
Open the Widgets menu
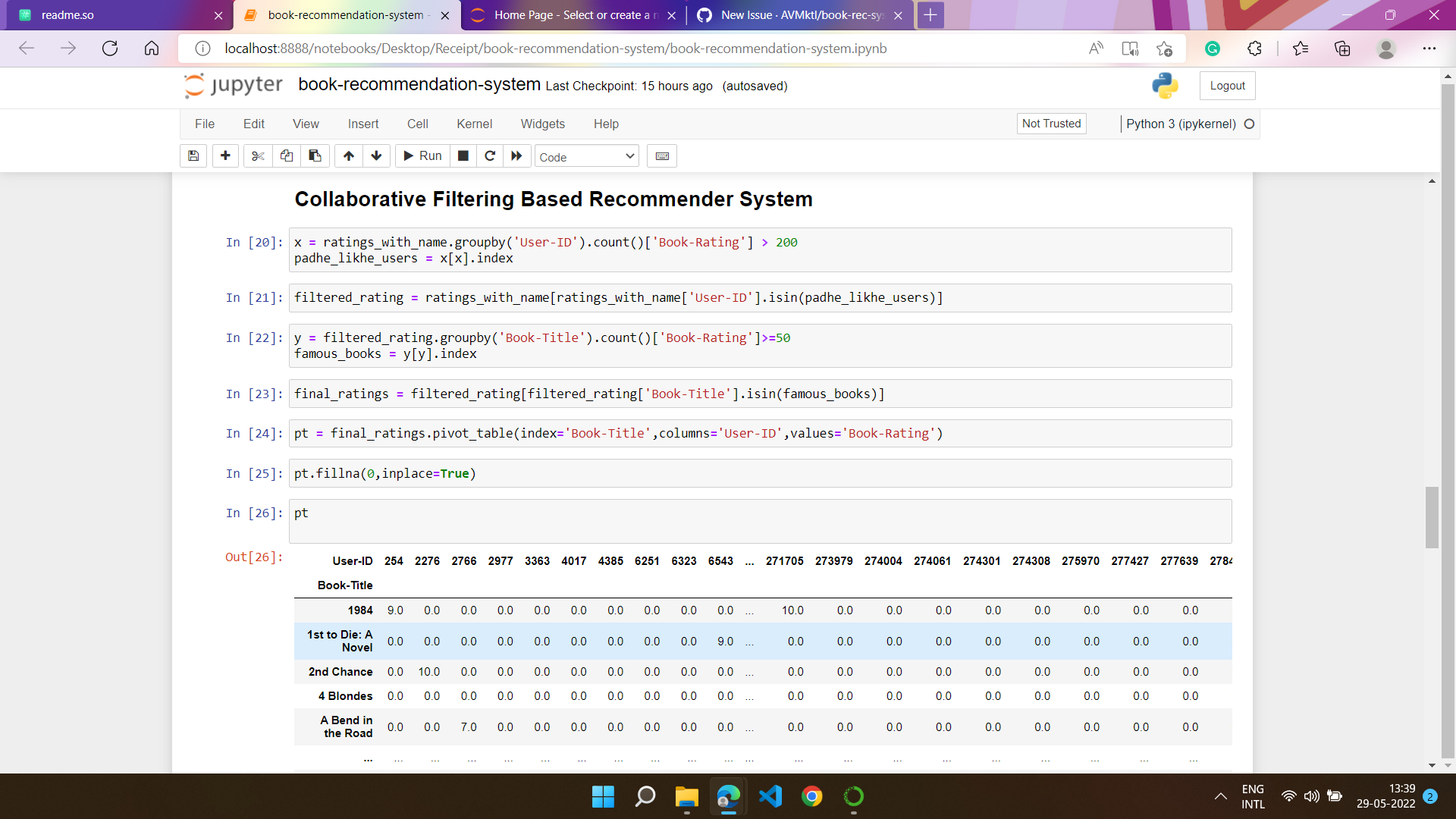(x=543, y=124)
